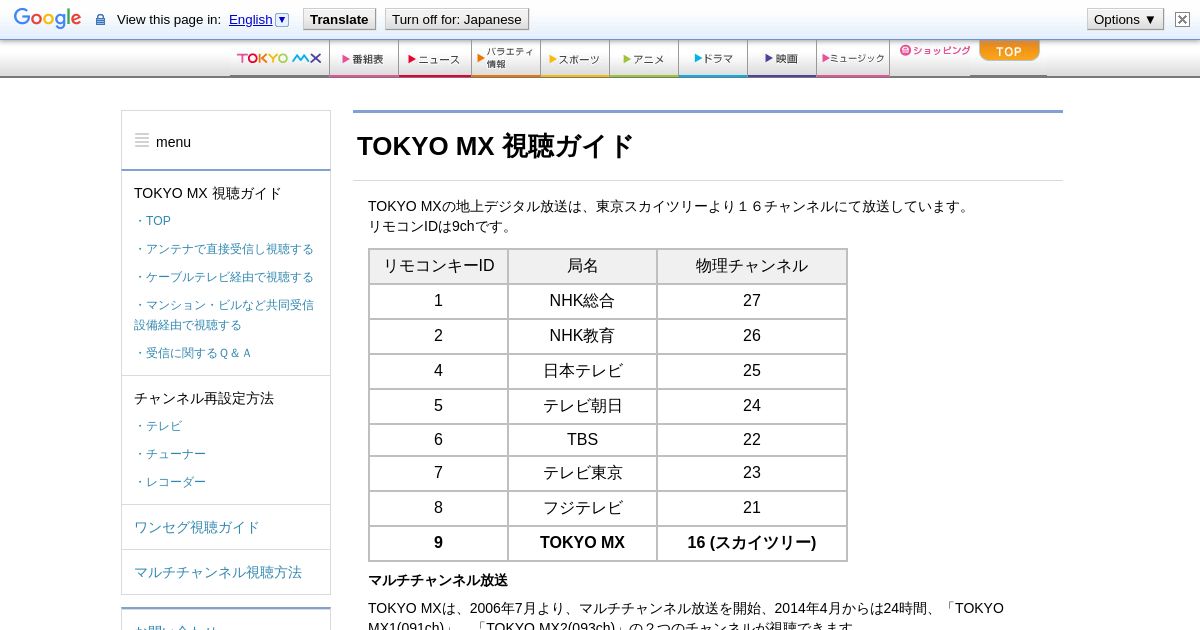Click the 物理チャンネル table header

coord(752,266)
